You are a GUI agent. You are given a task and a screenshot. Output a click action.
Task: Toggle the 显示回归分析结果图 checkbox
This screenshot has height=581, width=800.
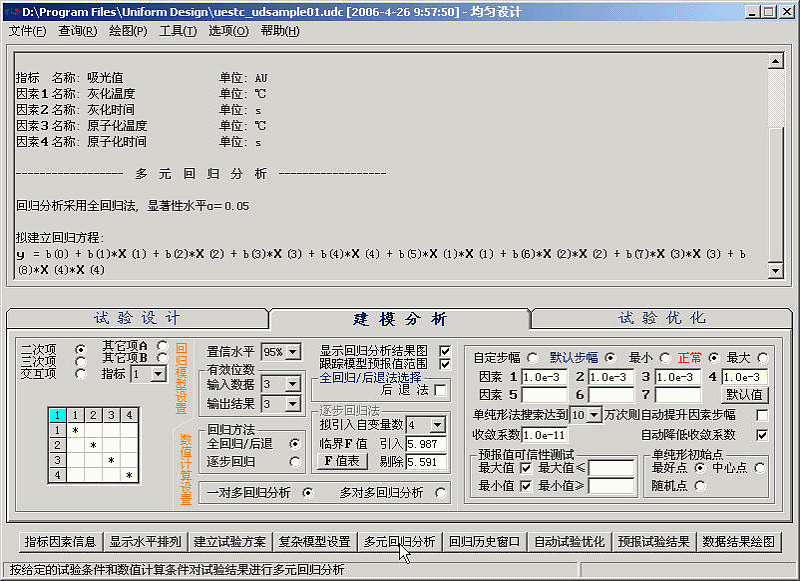click(x=445, y=351)
